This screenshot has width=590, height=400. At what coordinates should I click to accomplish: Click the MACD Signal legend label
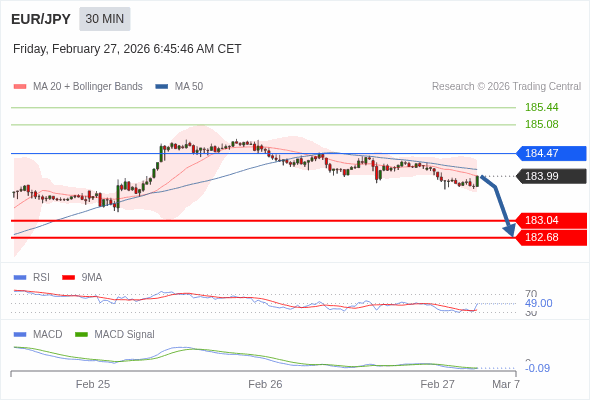tap(125, 335)
